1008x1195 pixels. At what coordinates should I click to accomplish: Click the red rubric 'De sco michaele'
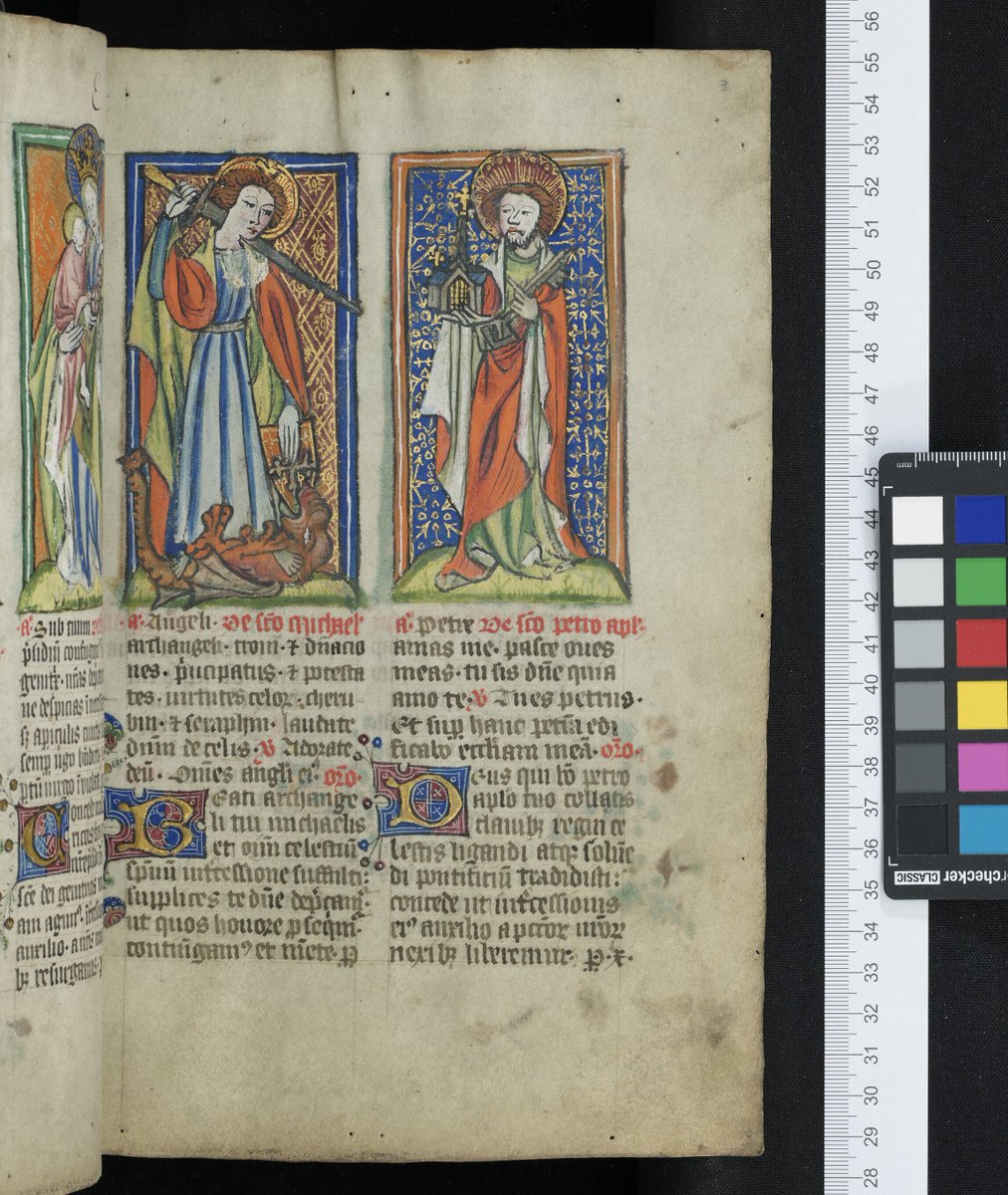[294, 625]
